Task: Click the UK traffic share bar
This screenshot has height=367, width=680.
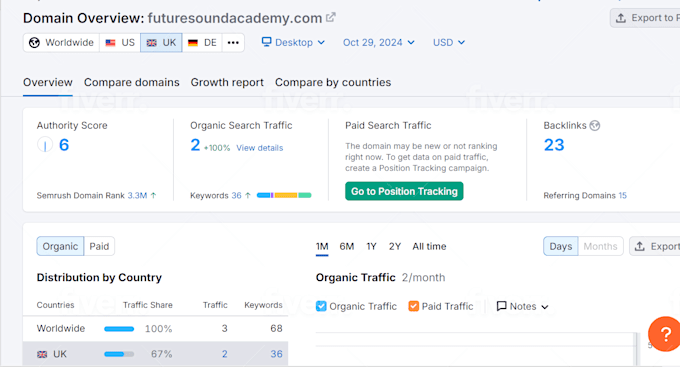Action: click(119, 354)
